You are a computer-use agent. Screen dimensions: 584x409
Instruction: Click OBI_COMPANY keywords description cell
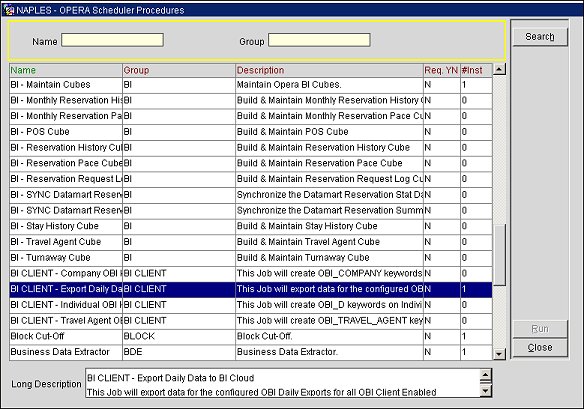coord(330,273)
